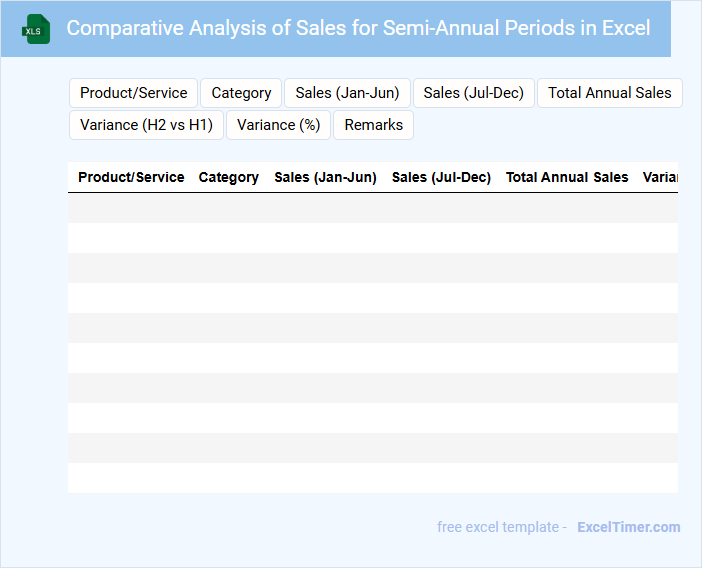Click the Product/Service column header
702x568 pixels.
(x=131, y=177)
